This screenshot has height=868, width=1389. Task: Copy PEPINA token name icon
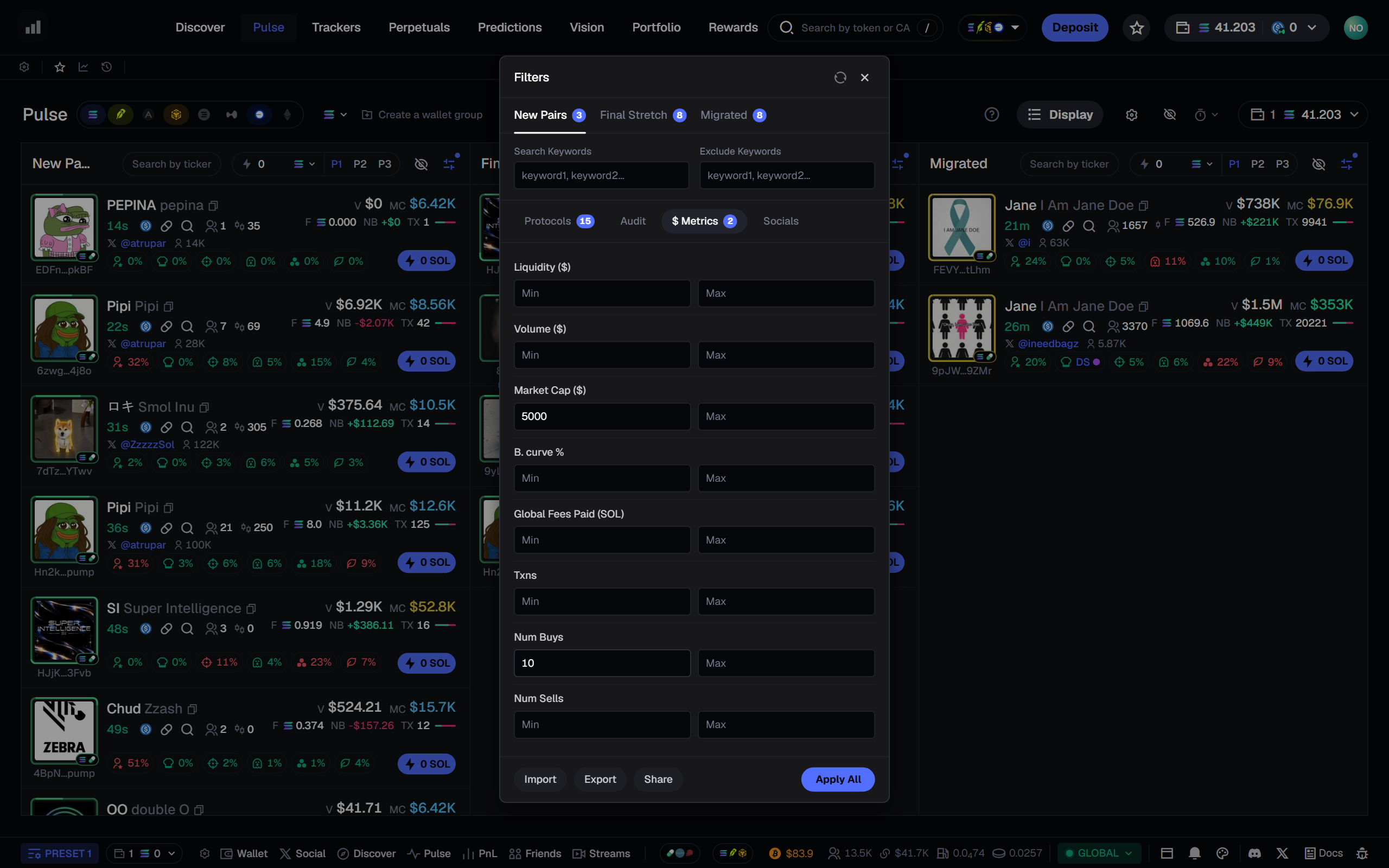click(214, 206)
